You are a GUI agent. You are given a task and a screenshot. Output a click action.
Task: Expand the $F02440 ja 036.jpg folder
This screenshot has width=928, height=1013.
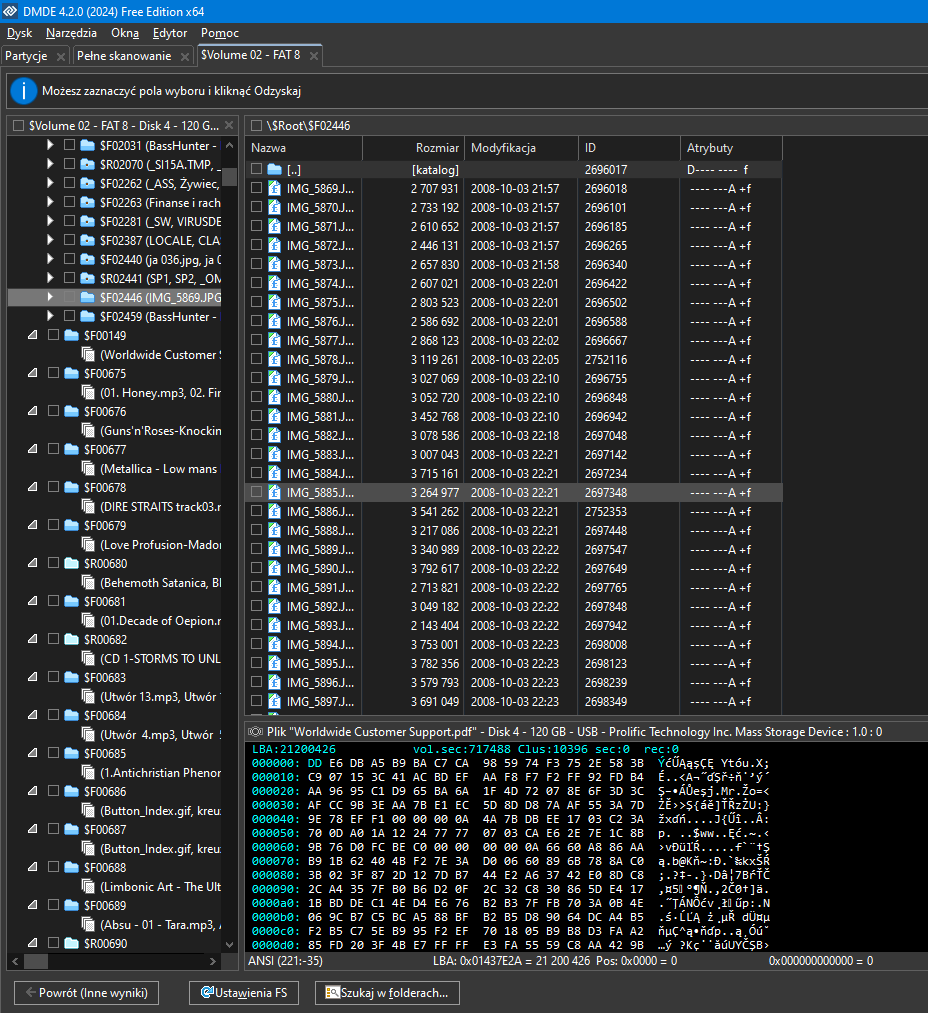tap(50, 259)
